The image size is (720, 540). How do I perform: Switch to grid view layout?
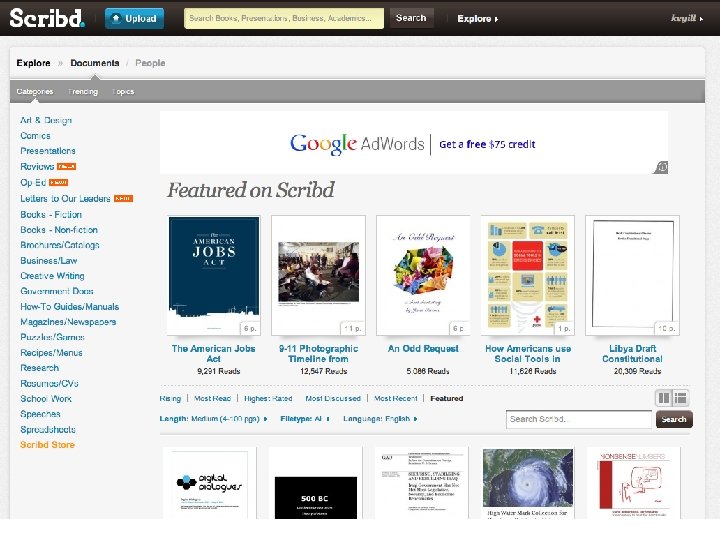(664, 398)
